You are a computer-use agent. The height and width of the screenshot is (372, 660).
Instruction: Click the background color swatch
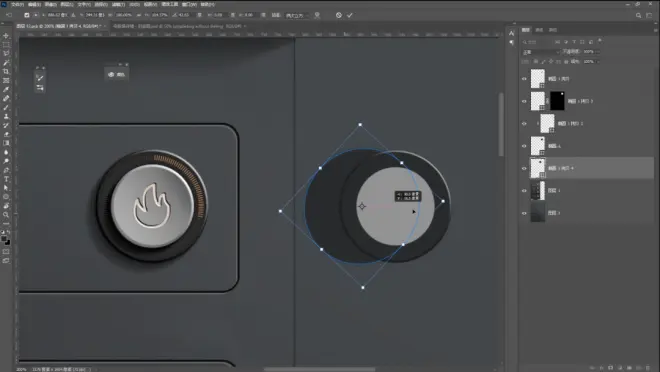(x=8, y=242)
